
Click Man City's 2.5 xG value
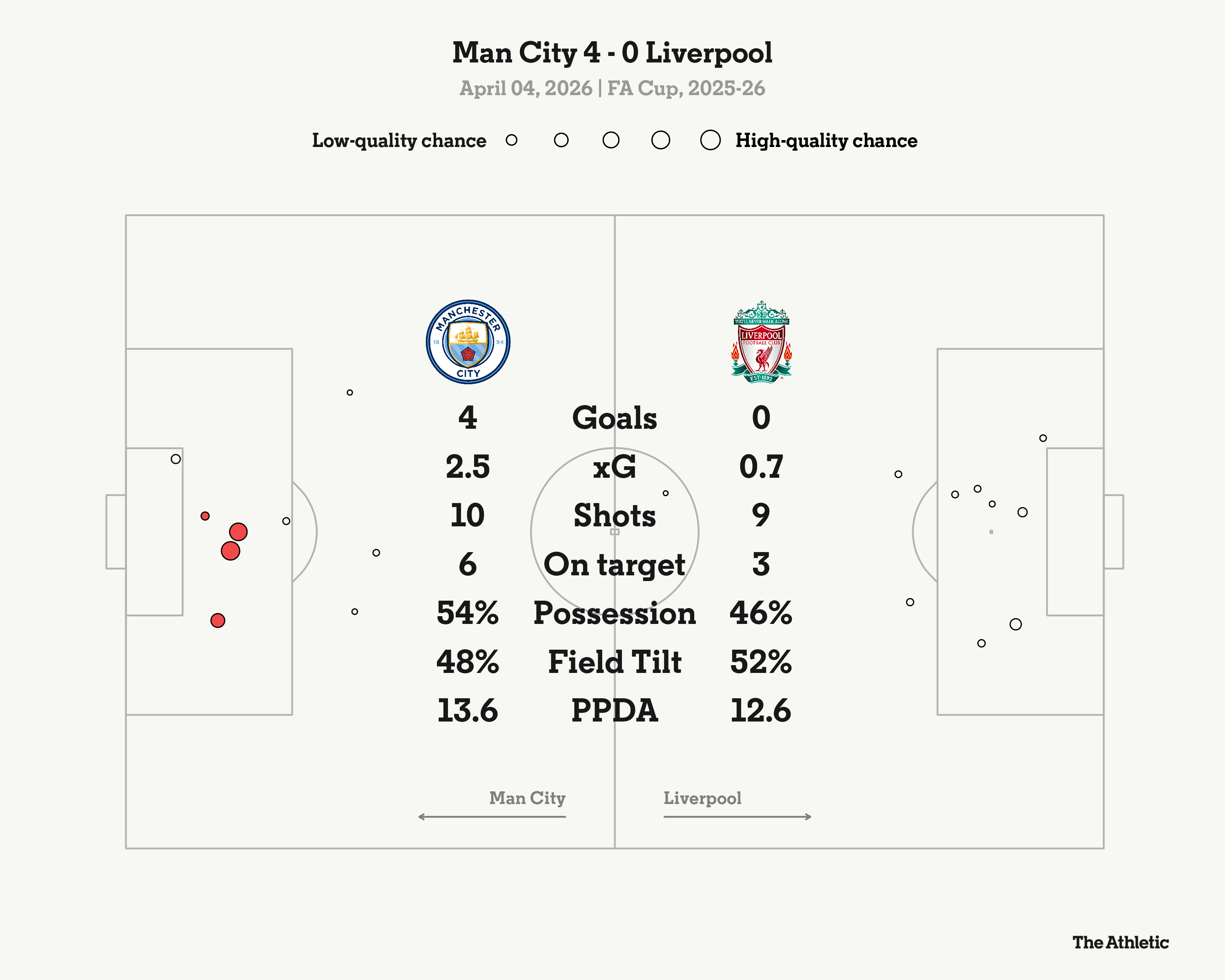[x=467, y=467]
